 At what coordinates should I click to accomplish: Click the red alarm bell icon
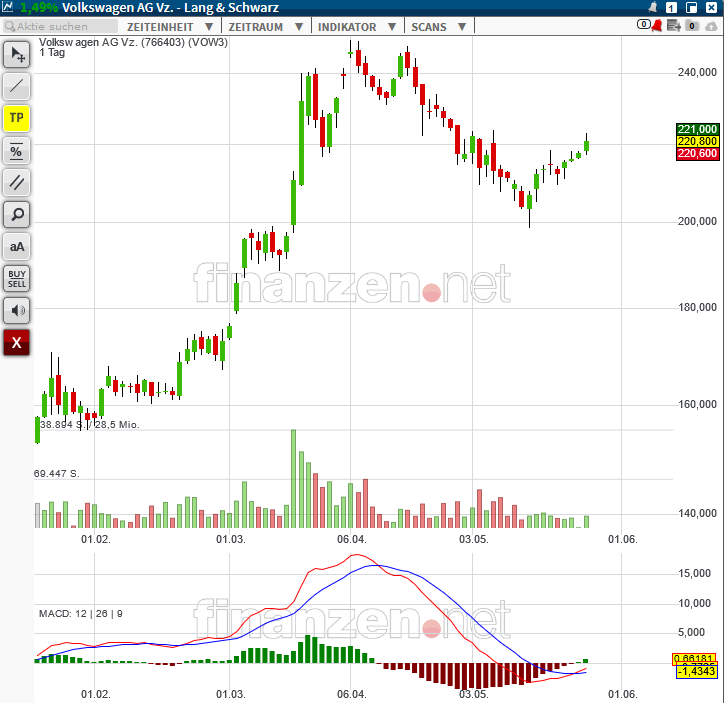tap(657, 25)
